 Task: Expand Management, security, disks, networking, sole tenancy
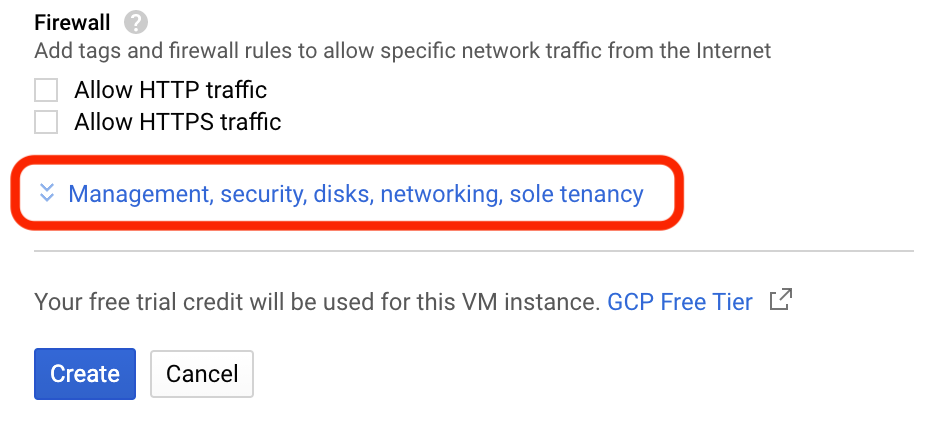[355, 194]
